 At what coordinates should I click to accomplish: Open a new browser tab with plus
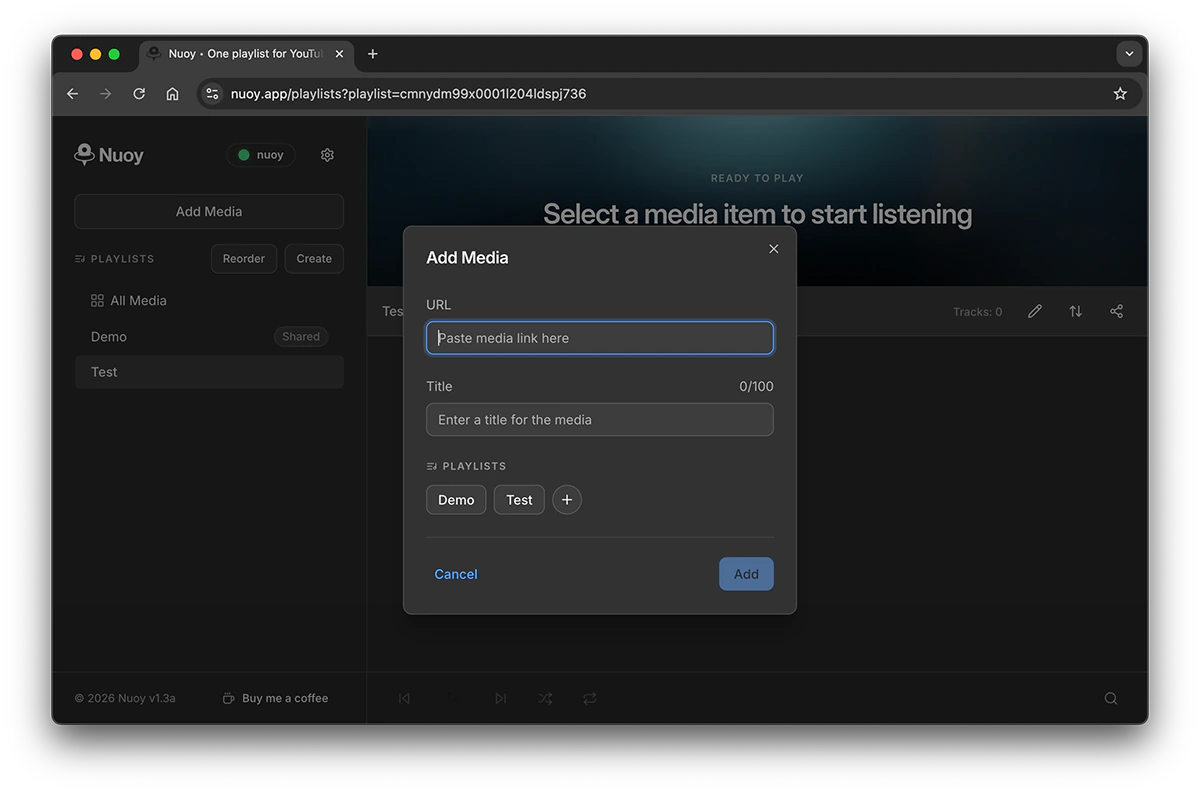(x=372, y=54)
